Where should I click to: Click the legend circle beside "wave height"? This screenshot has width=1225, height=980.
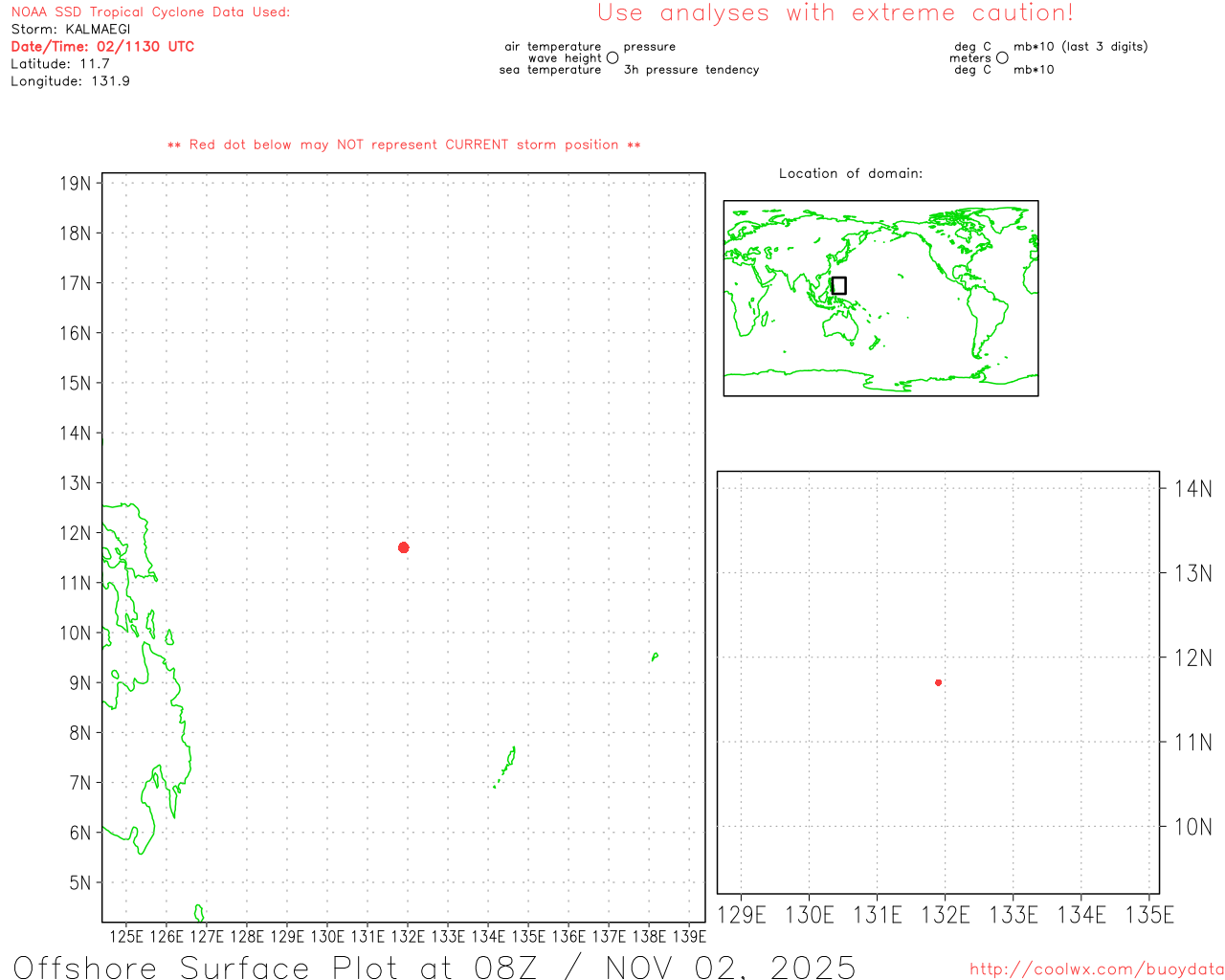(x=612, y=58)
